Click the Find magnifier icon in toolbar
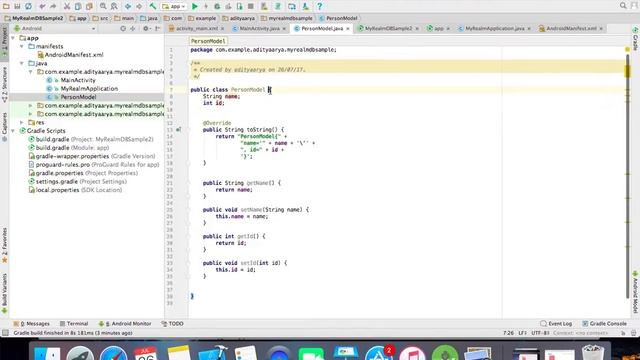 coord(103,6)
